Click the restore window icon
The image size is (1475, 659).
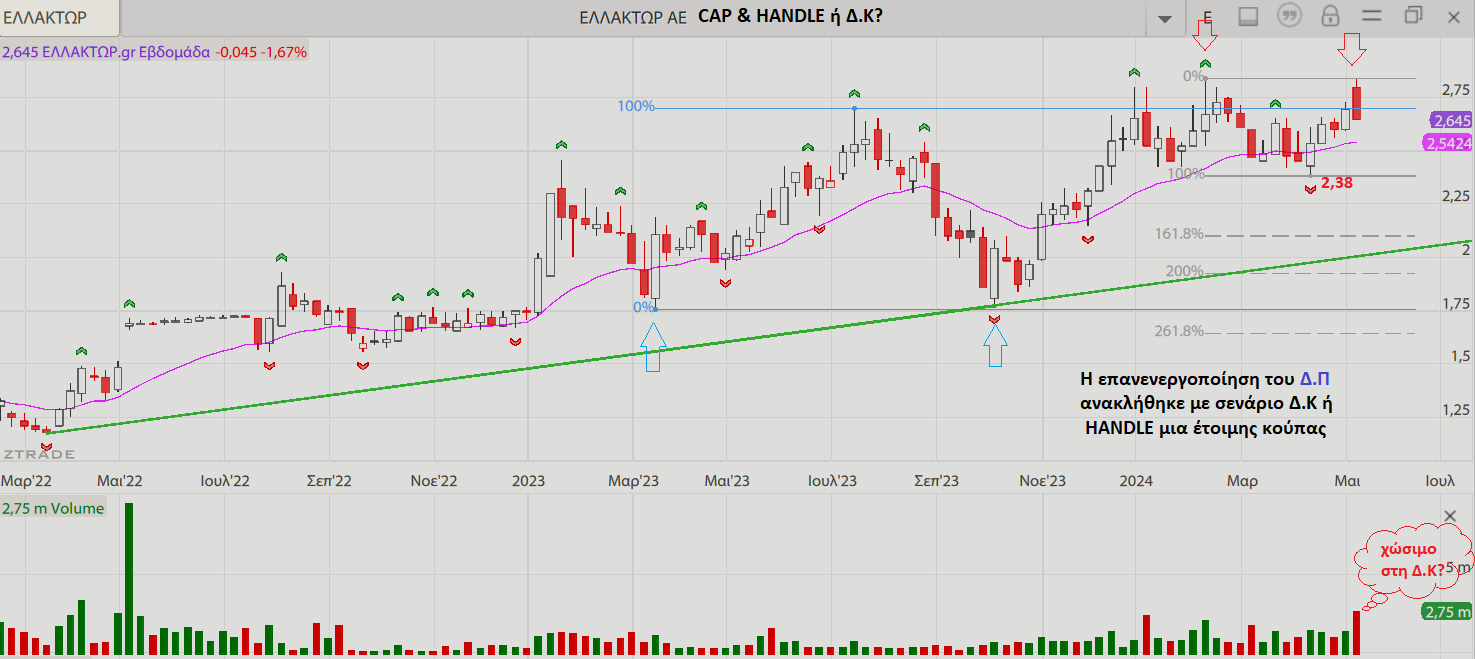point(1413,16)
